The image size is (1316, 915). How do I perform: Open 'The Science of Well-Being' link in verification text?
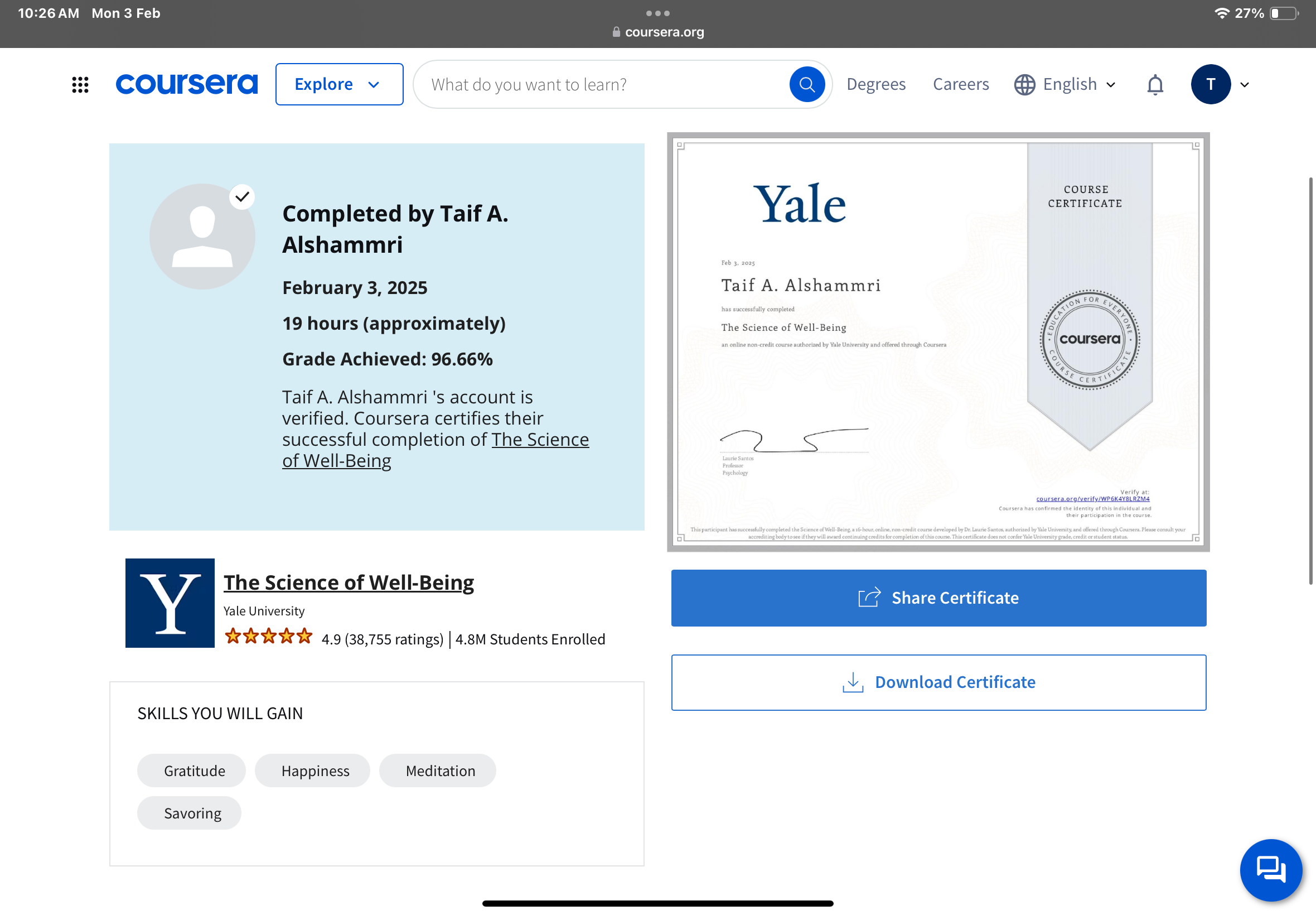click(436, 450)
